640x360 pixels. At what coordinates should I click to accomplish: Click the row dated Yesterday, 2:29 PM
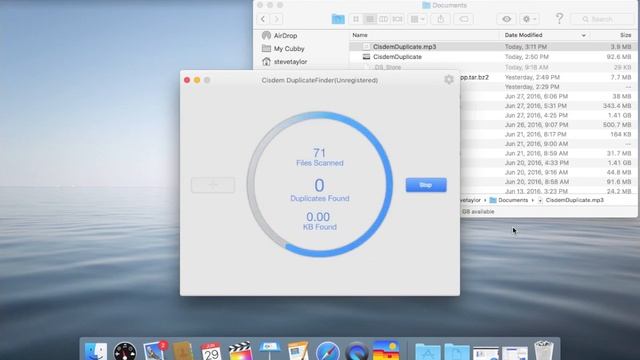coord(548,87)
